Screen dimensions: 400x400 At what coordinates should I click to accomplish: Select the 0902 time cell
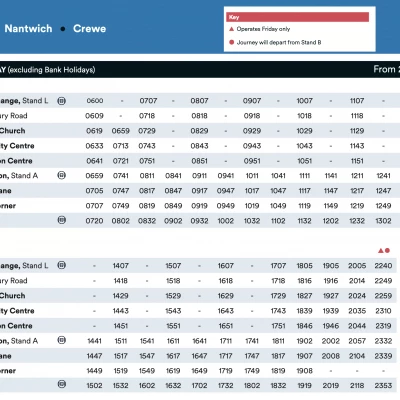coord(173,221)
